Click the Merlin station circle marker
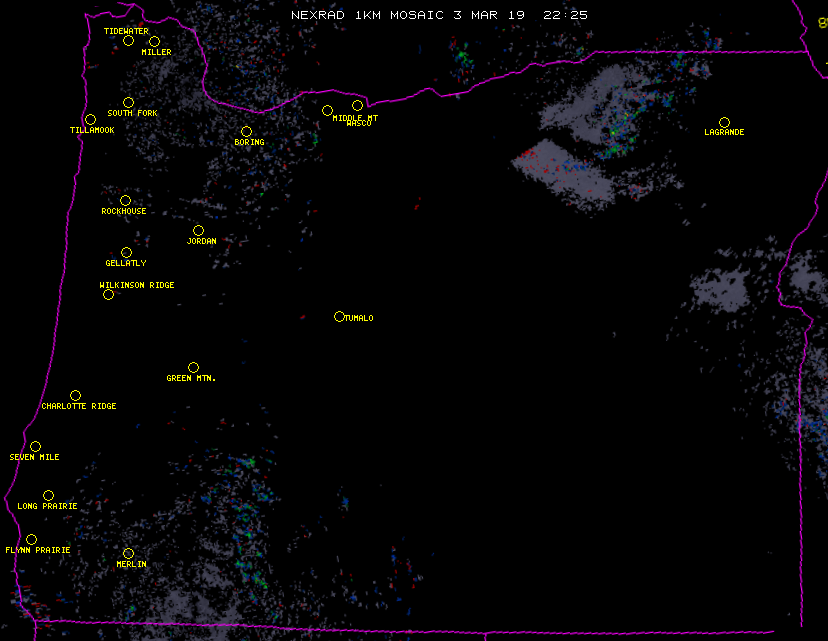Image resolution: width=828 pixels, height=641 pixels. (128, 553)
